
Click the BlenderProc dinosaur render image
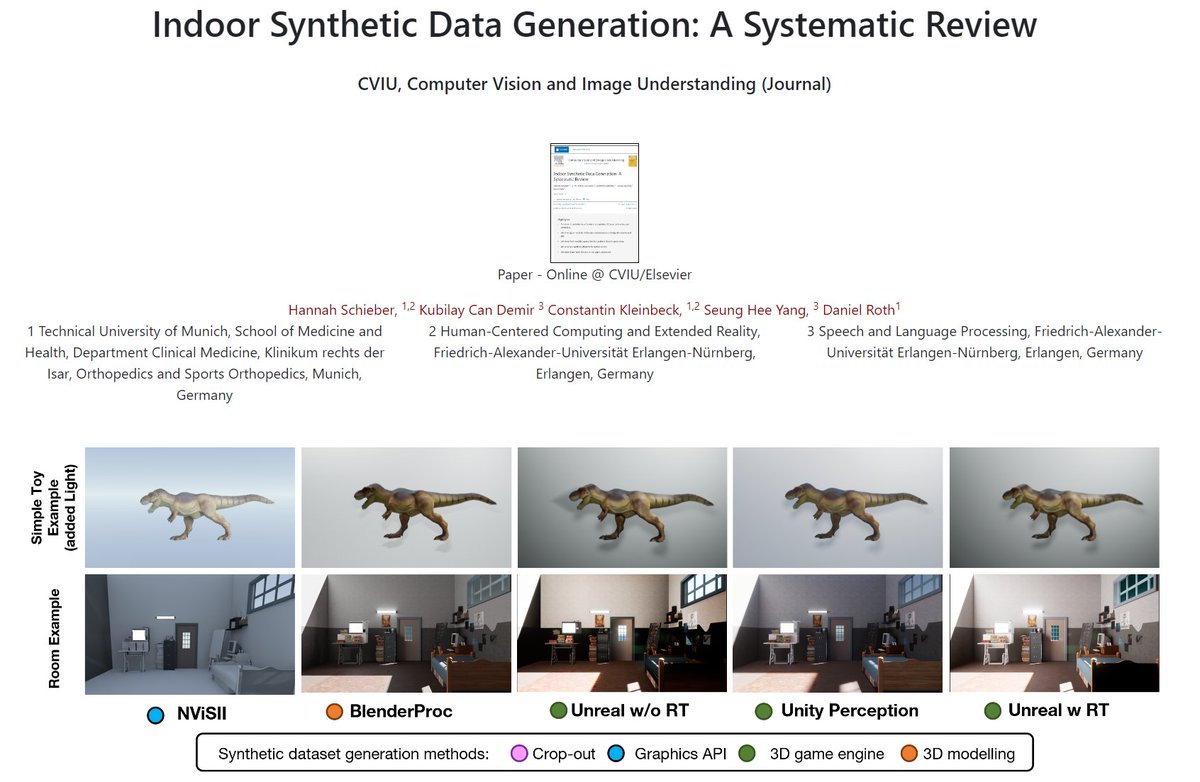tap(406, 508)
